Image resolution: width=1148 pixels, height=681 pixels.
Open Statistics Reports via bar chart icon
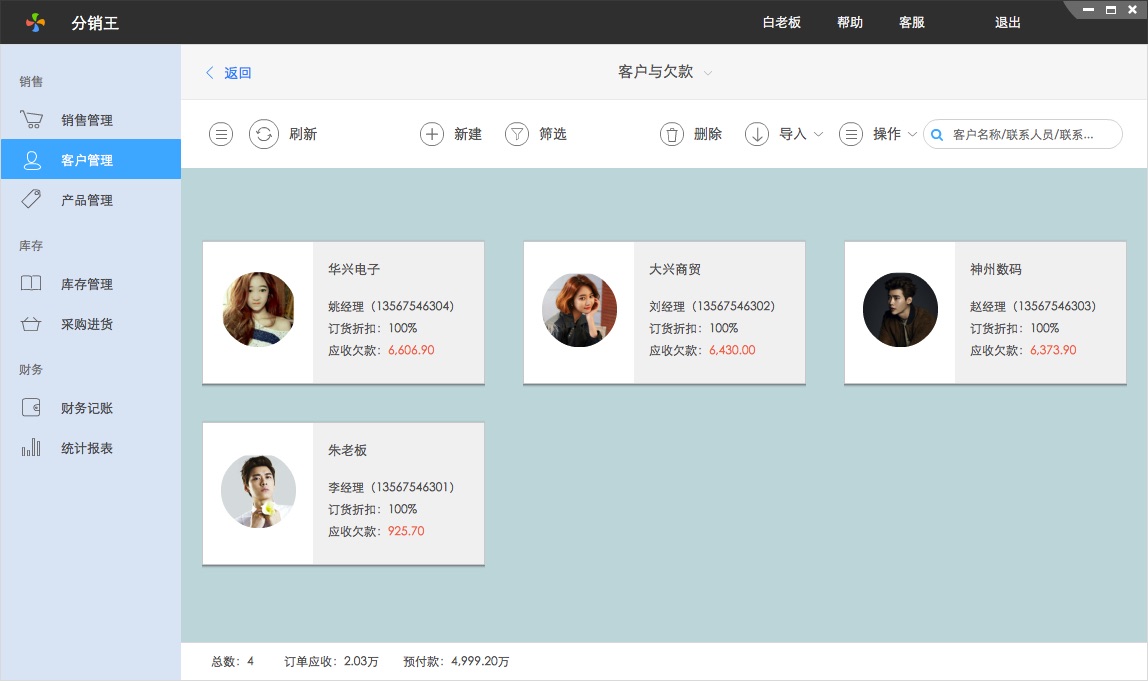[31, 448]
